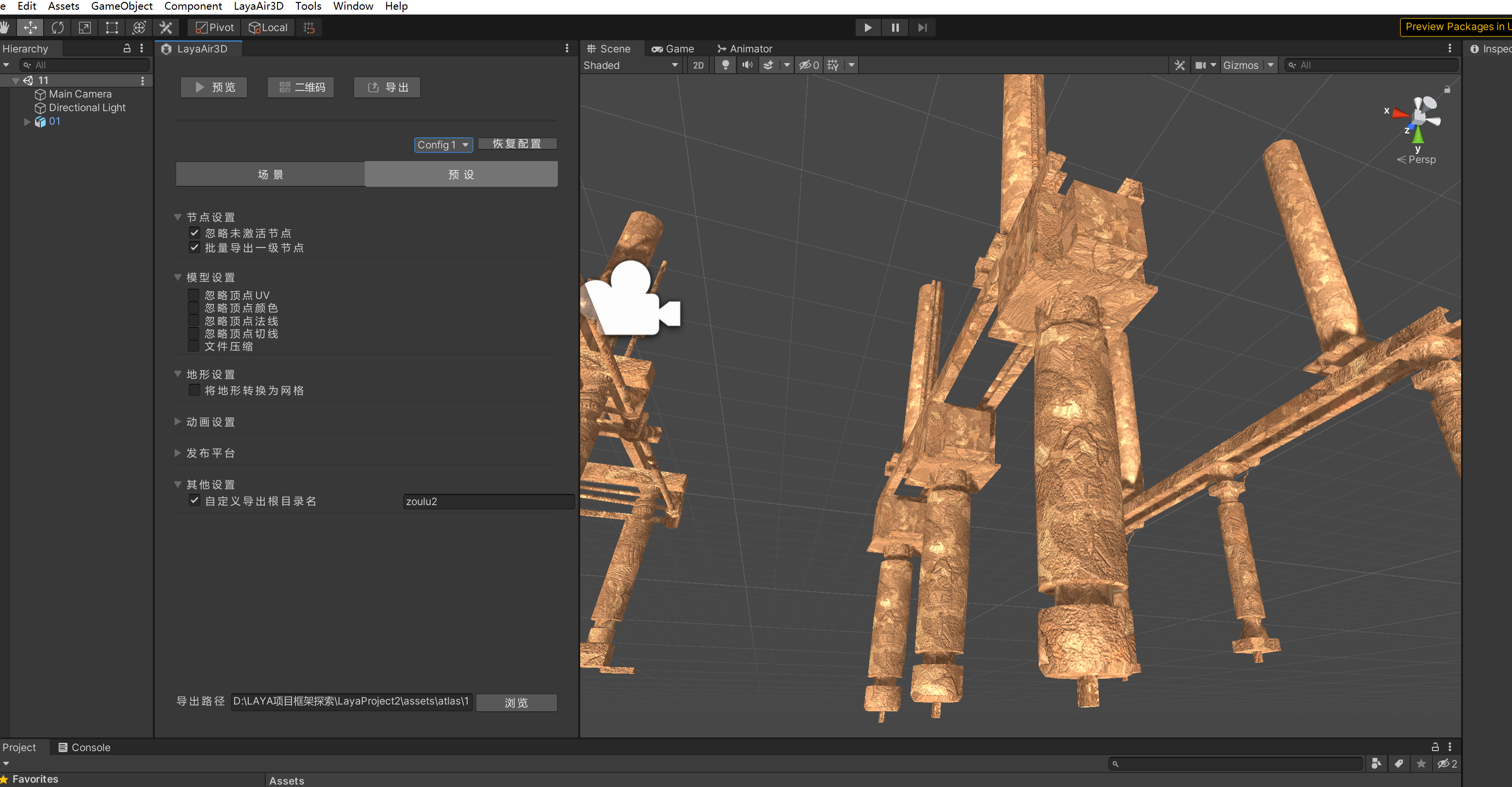
Task: Toggle scene lighting bulb icon
Action: pos(726,65)
